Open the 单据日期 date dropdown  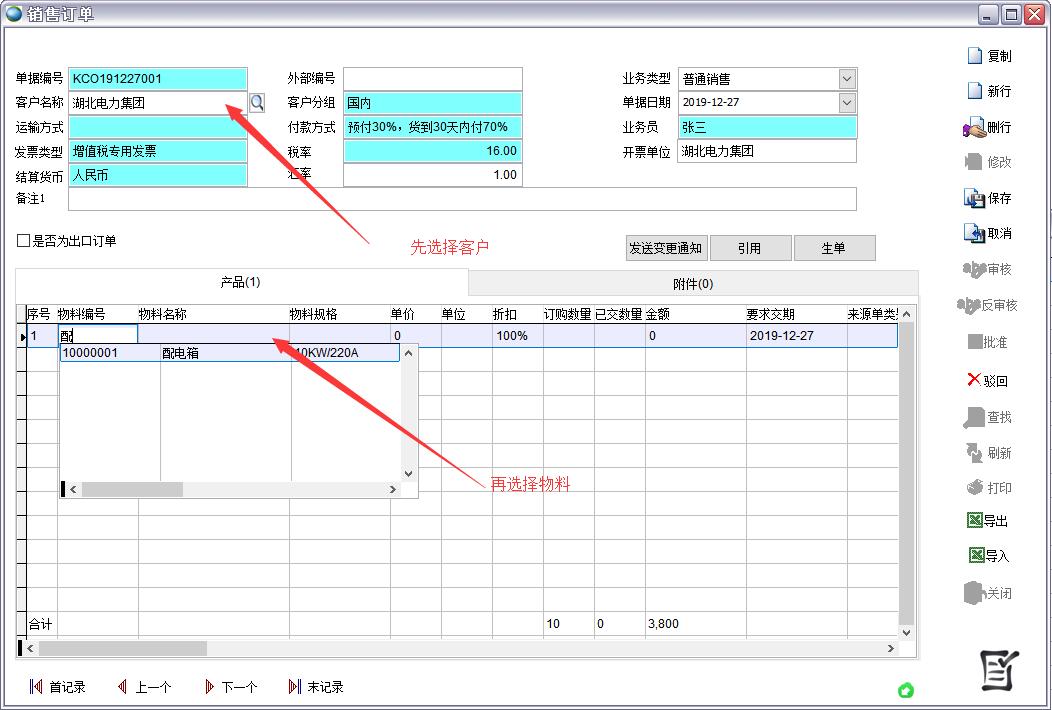pyautogui.click(x=847, y=102)
